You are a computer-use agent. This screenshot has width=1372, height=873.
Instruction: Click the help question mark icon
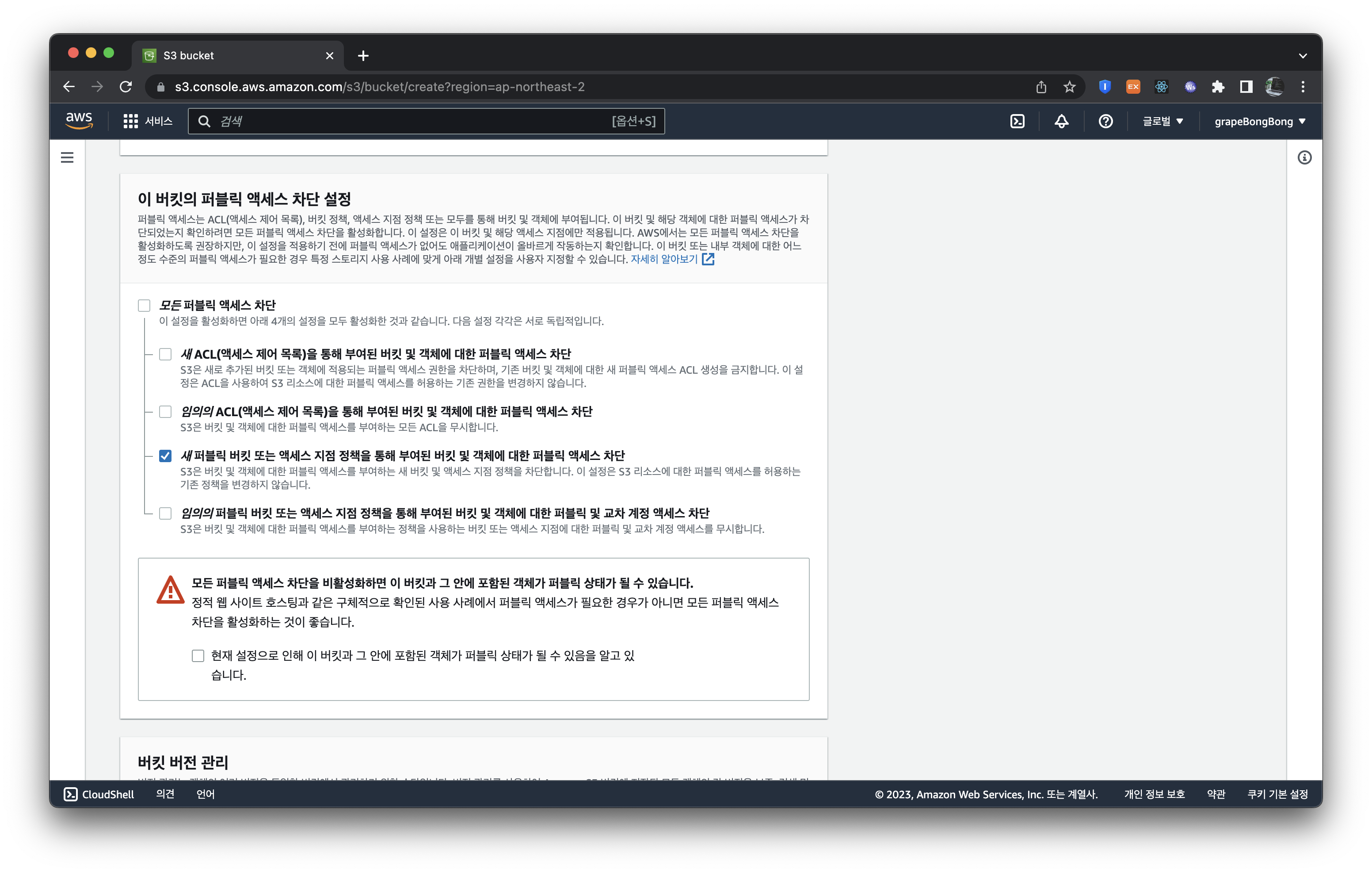tap(1105, 121)
